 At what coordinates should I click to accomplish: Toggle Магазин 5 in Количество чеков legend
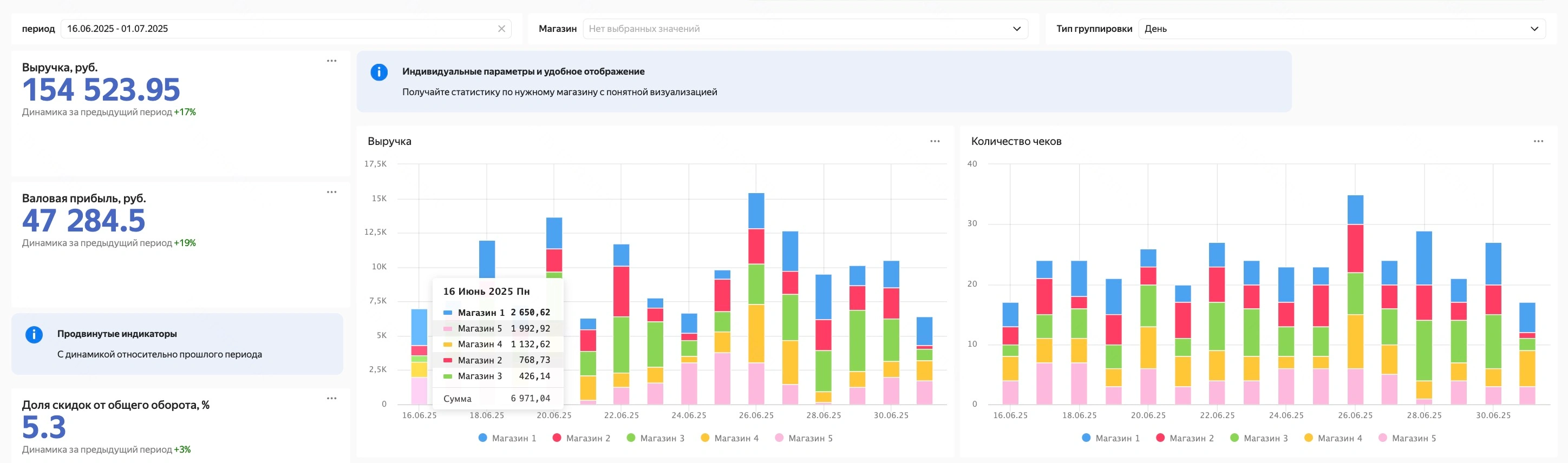(x=1407, y=438)
